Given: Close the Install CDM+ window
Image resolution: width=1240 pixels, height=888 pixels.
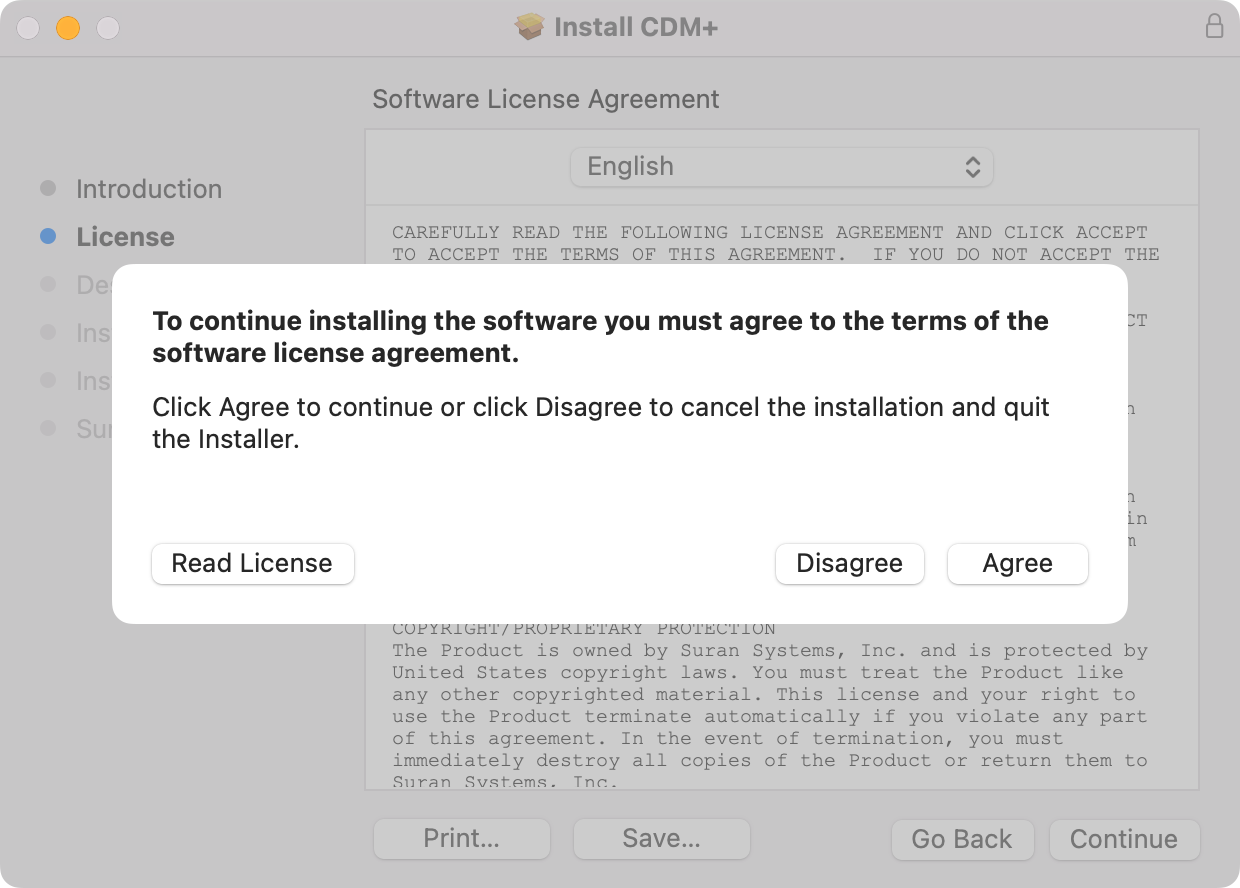Looking at the screenshot, I should pyautogui.click(x=28, y=28).
